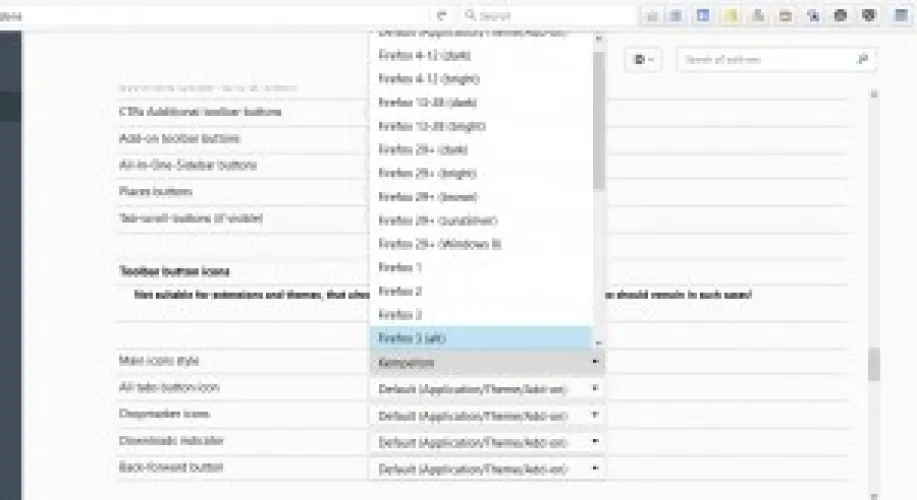This screenshot has width=917, height=500.
Task: Choose Firefox 3 icon style
Action: (x=481, y=315)
